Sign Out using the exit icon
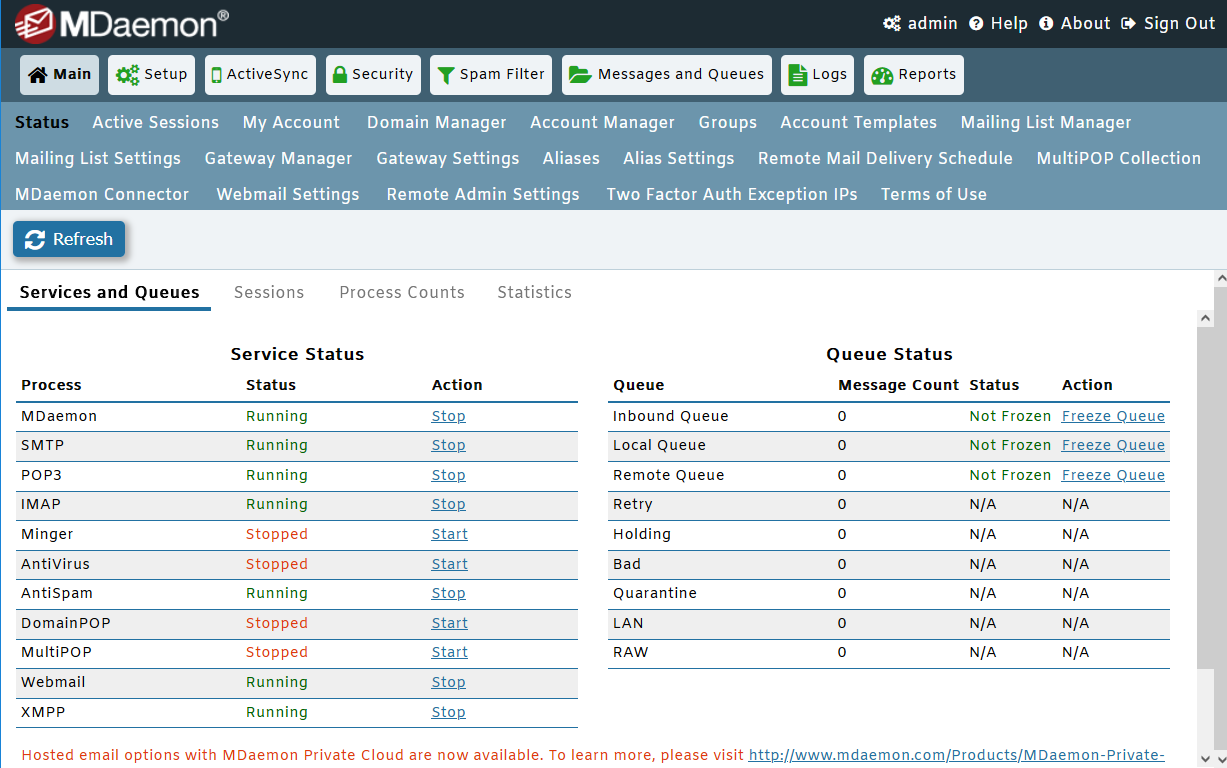Screen dimensions: 1227x768 1129,23
